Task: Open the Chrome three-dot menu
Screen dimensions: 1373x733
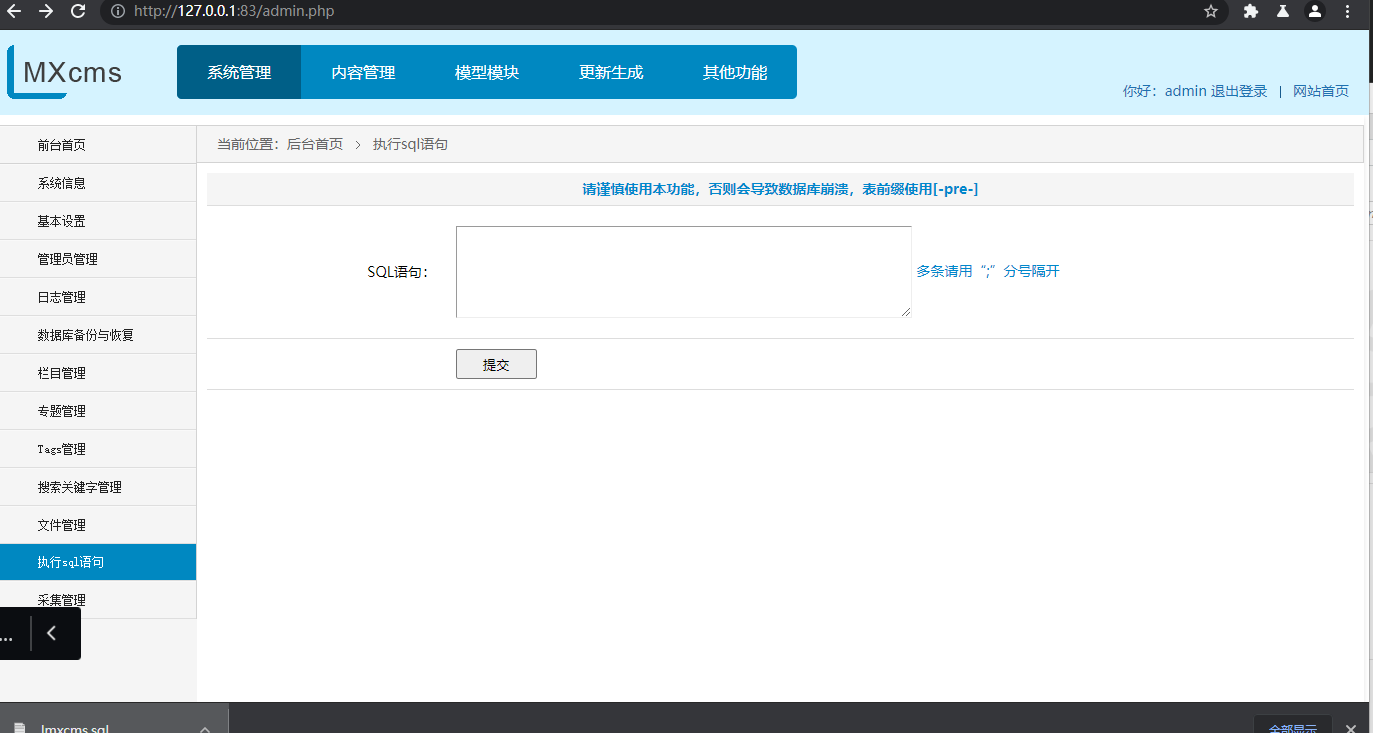Action: click(x=1349, y=11)
